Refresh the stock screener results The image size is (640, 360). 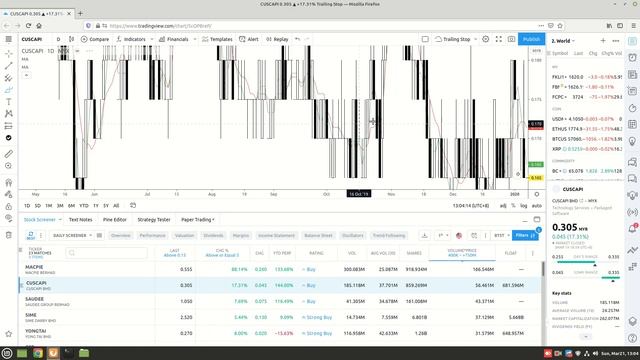31,235
